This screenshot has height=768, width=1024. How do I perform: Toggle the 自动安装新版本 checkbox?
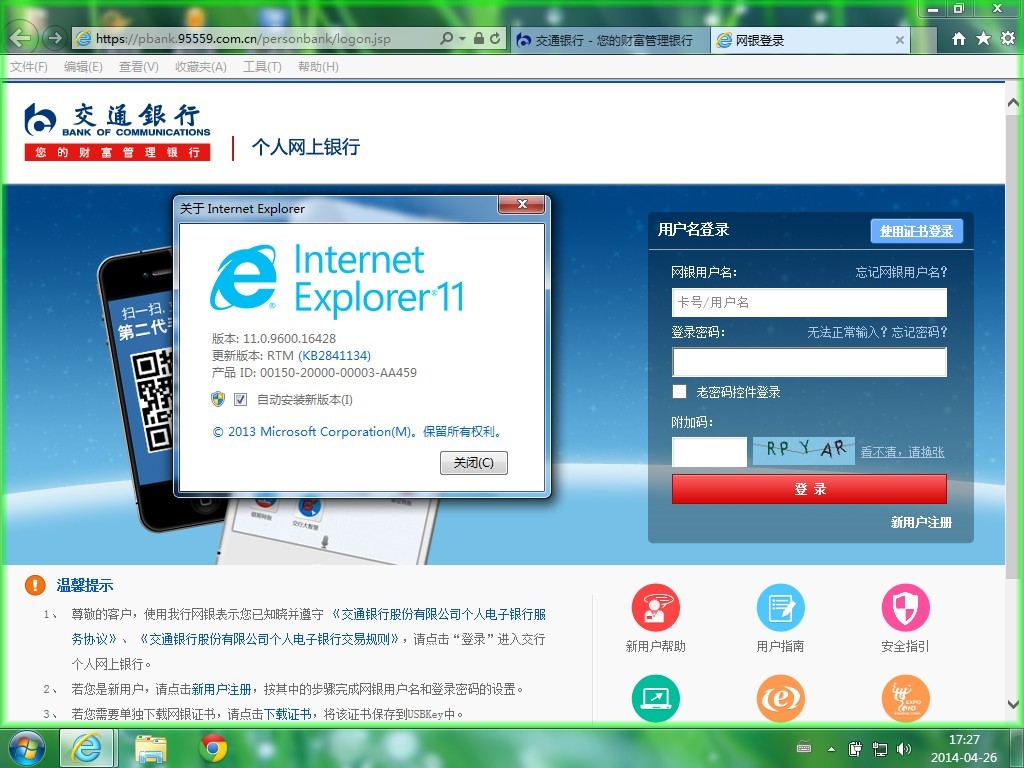click(x=240, y=400)
